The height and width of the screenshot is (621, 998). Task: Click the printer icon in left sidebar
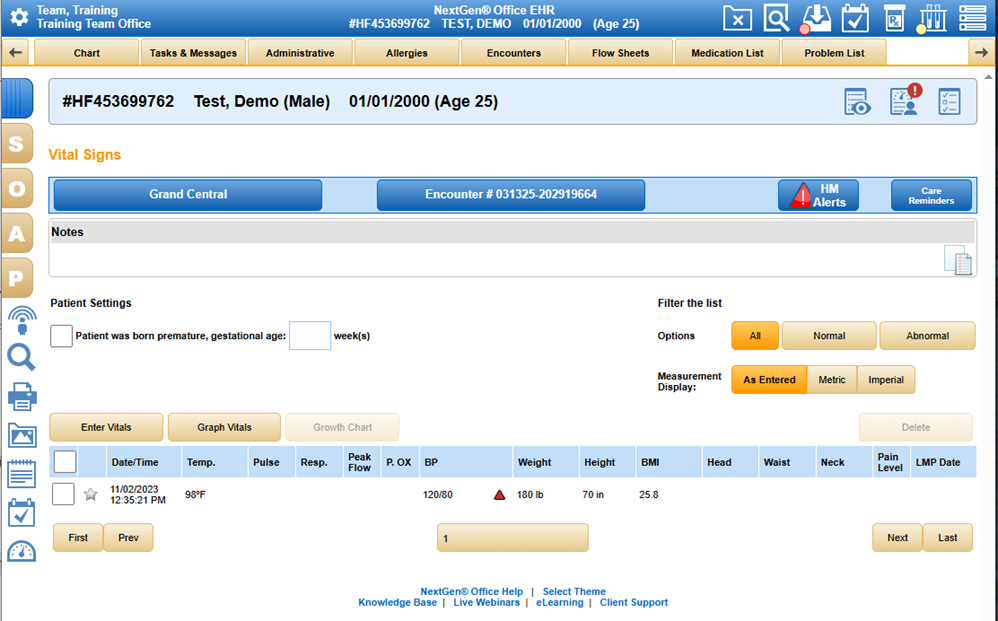(x=21, y=396)
